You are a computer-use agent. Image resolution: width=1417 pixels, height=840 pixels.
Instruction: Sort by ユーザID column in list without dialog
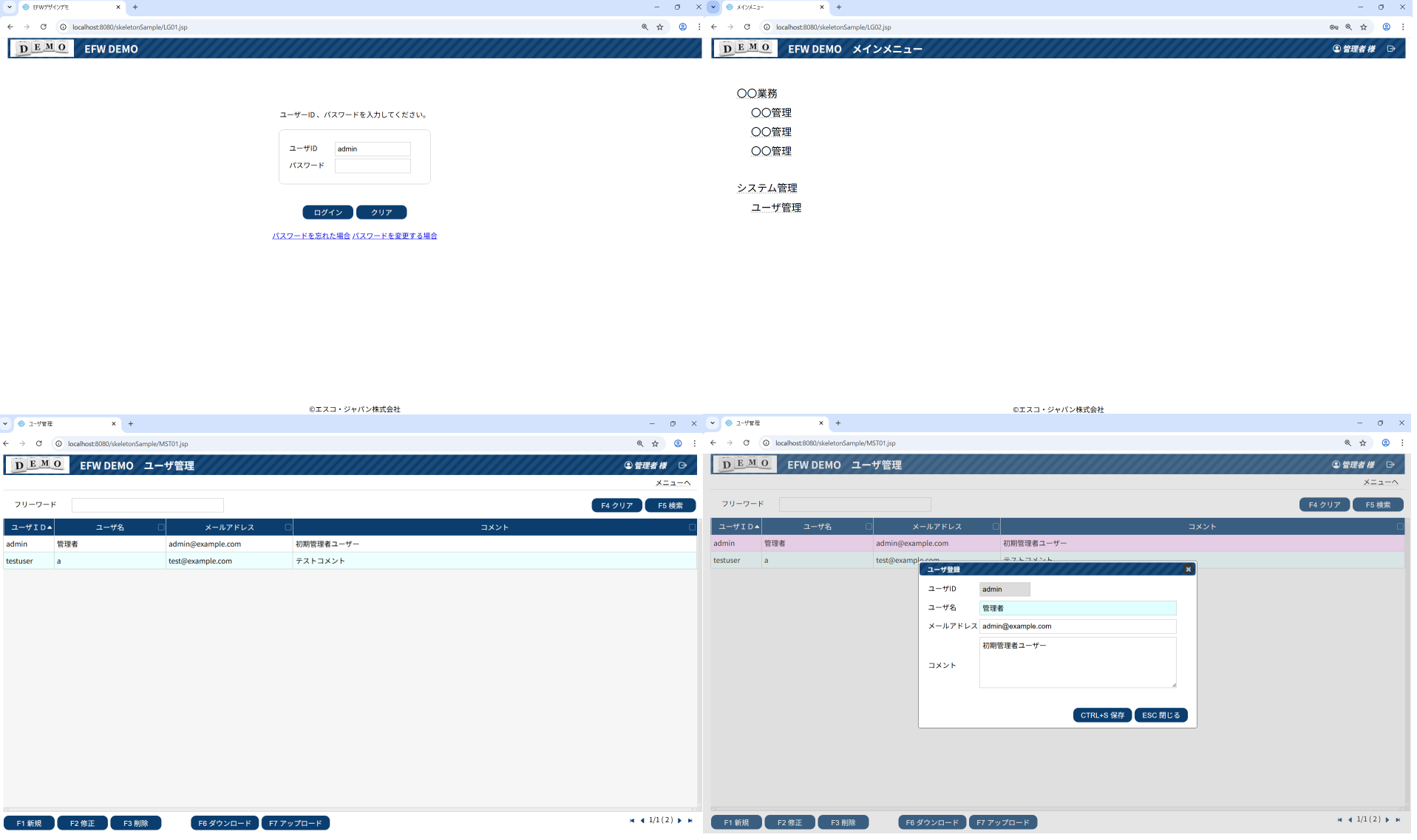coord(30,527)
